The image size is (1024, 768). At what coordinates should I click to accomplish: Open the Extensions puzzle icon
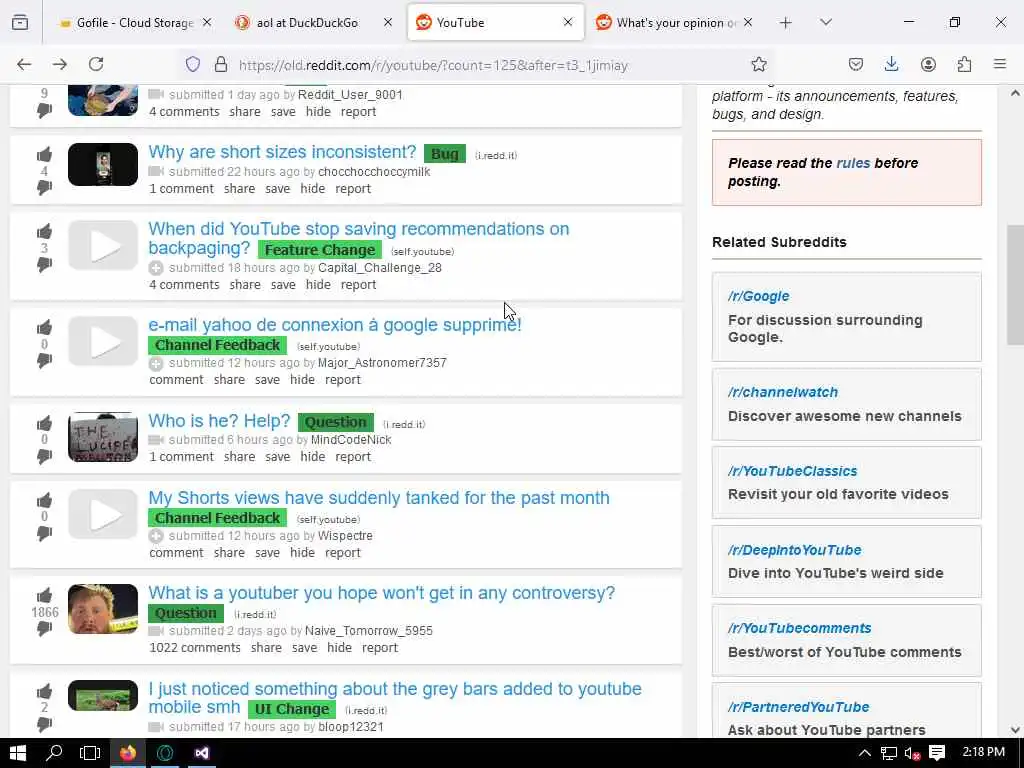coord(964,64)
